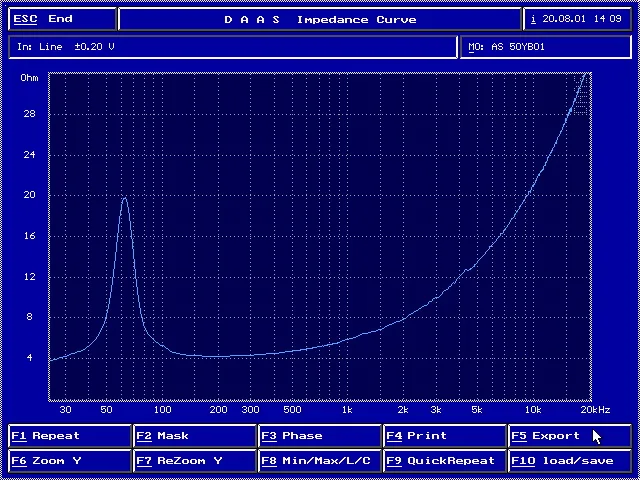The image size is (640, 480).
Task: Click the 12 ohm axis label
Action: click(x=29, y=276)
